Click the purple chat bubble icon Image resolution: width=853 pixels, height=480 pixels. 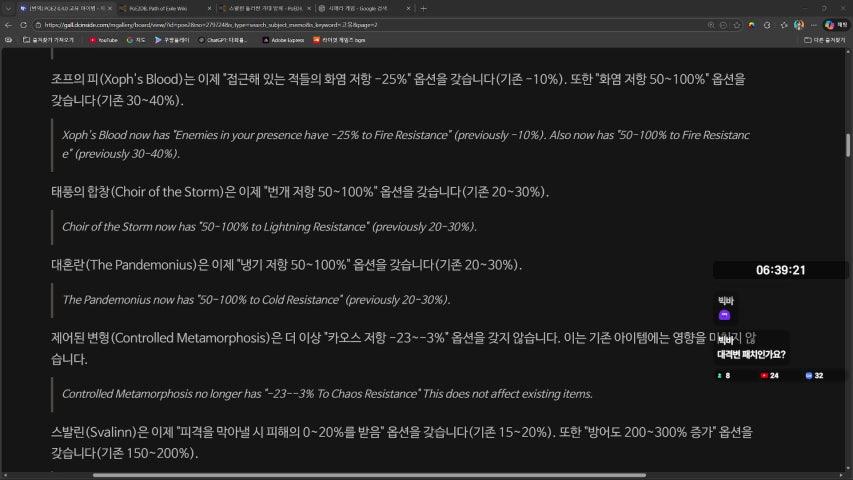[x=725, y=315]
